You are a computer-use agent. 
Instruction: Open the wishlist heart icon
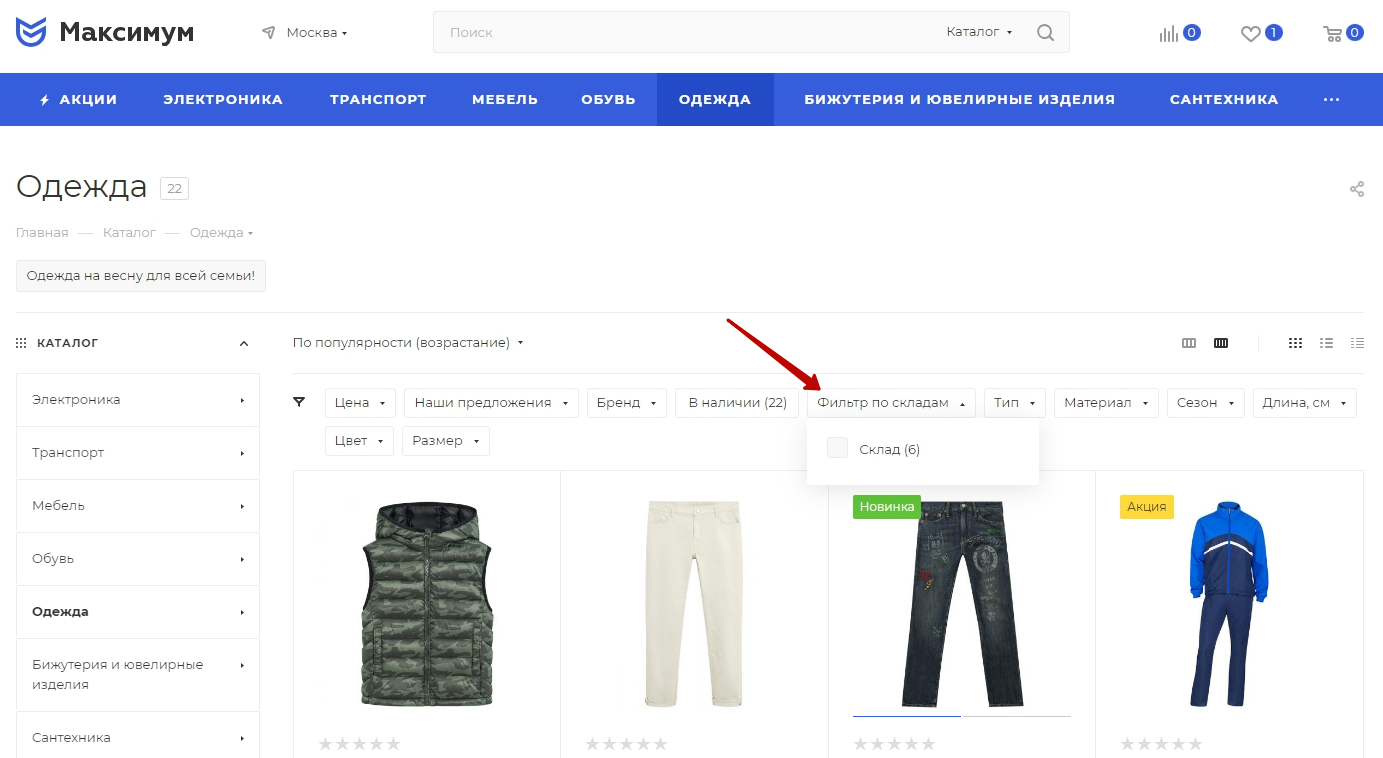1250,33
